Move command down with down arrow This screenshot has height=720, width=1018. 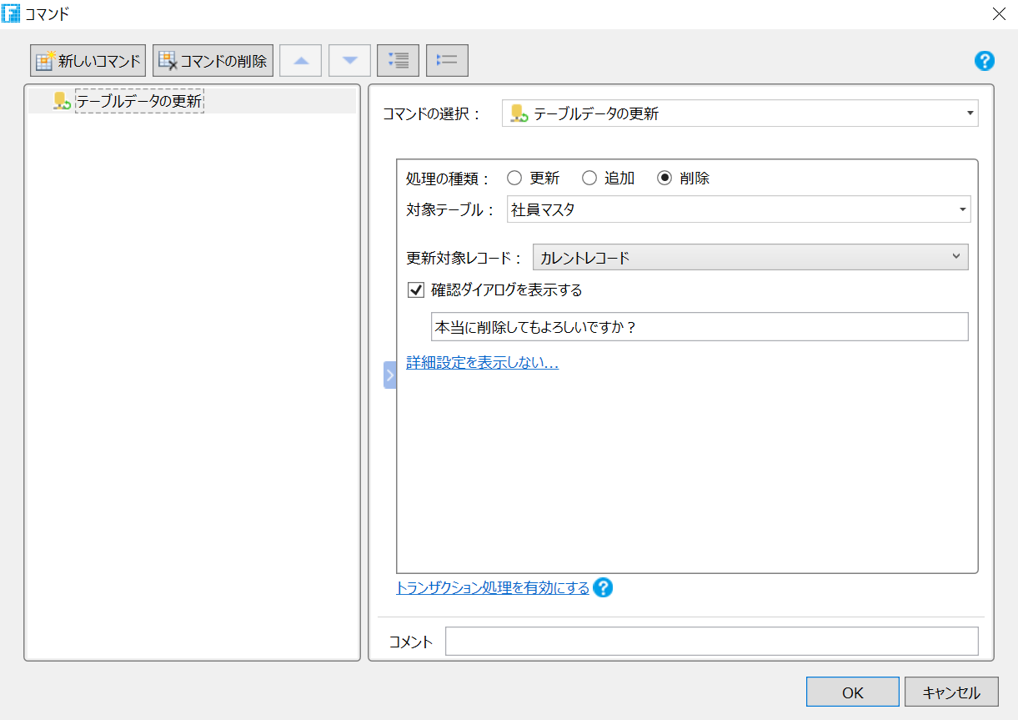(350, 61)
